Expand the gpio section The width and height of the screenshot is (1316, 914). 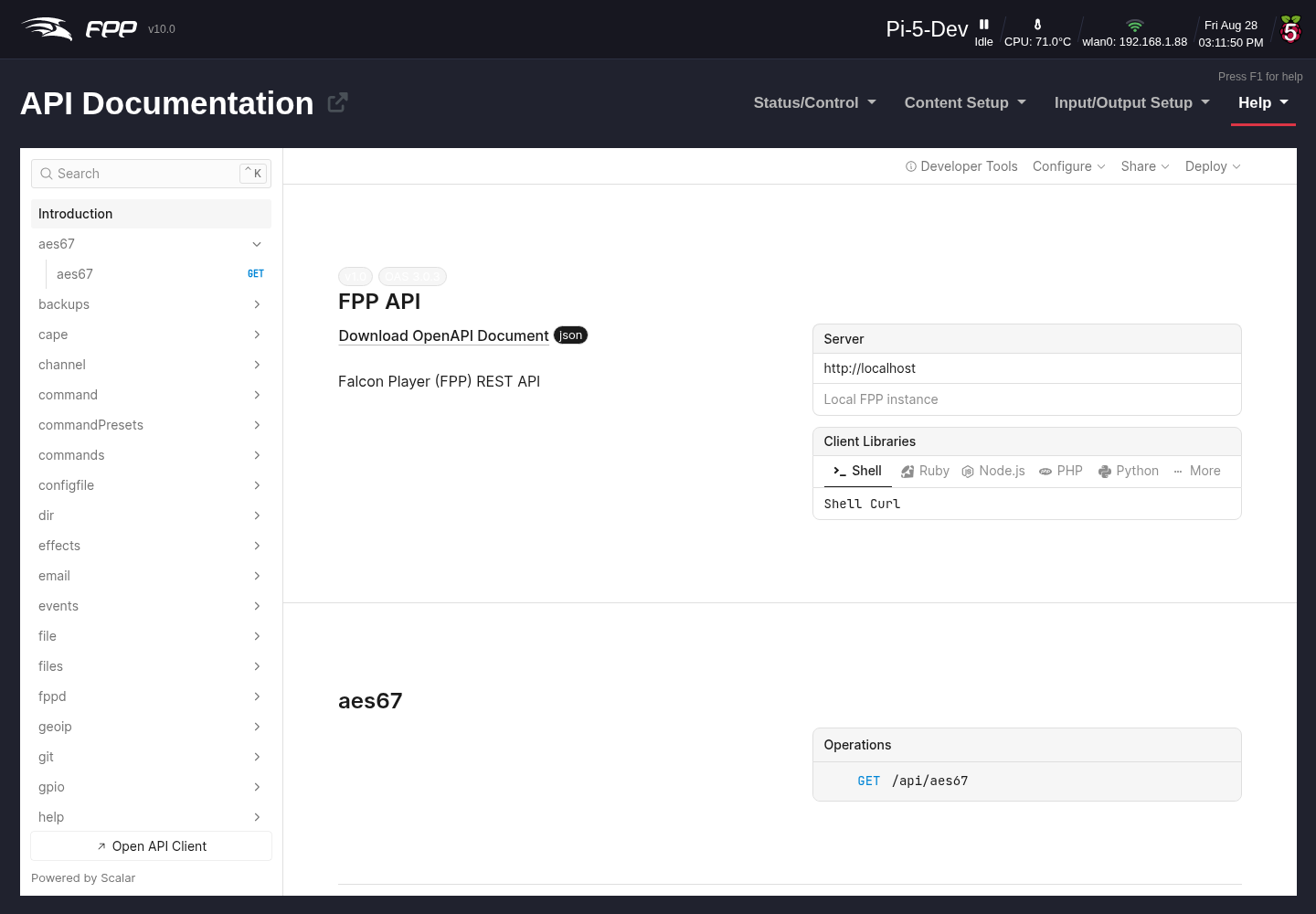pos(151,787)
